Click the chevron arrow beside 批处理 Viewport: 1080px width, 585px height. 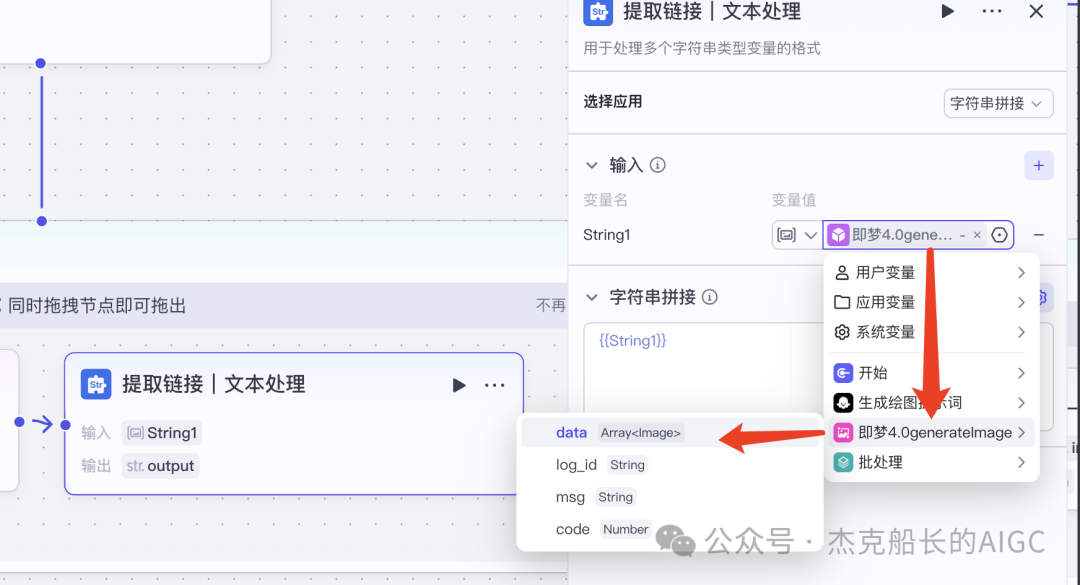pos(1021,462)
